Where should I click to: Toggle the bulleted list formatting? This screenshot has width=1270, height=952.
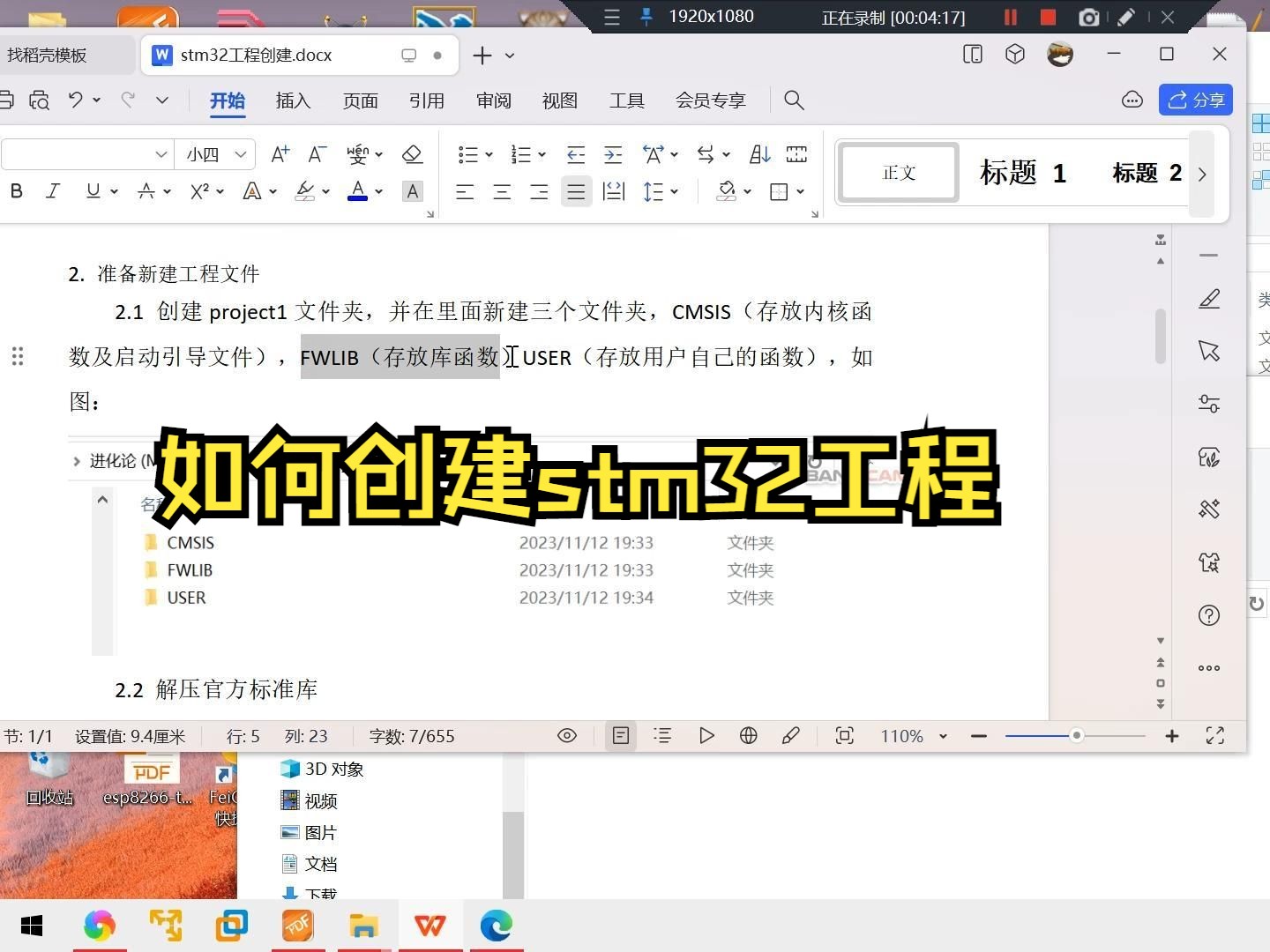tap(468, 153)
